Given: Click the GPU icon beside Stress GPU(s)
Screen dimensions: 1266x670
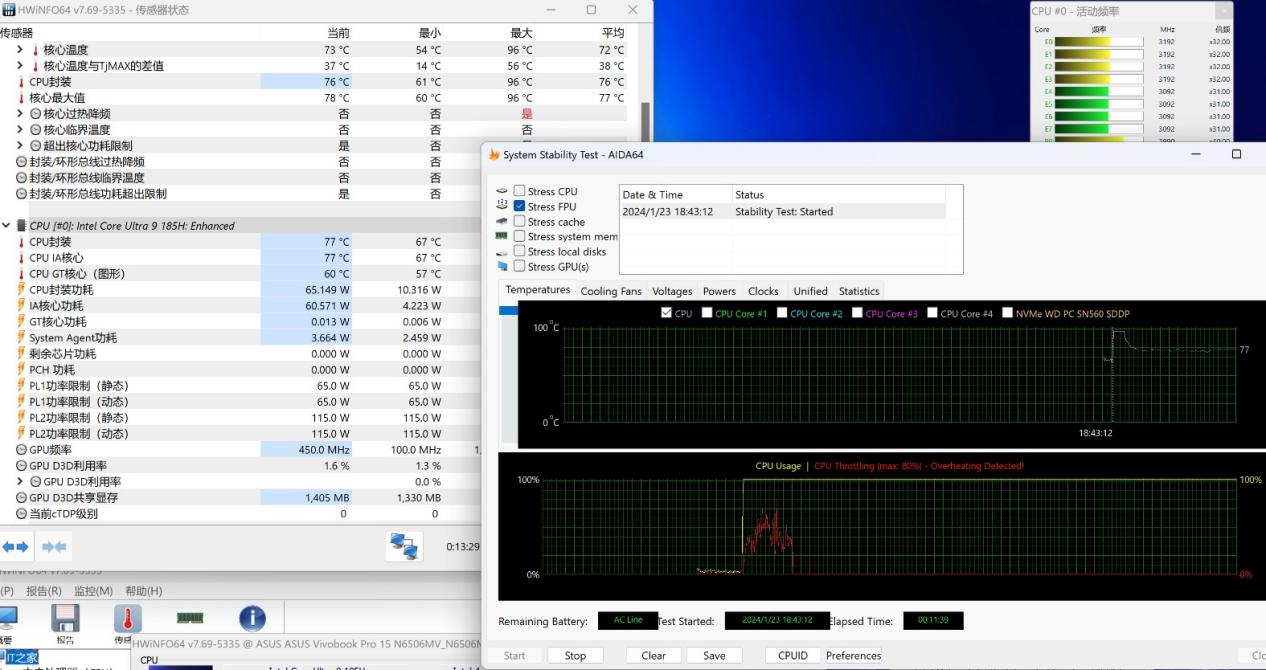Looking at the screenshot, I should [x=501, y=267].
